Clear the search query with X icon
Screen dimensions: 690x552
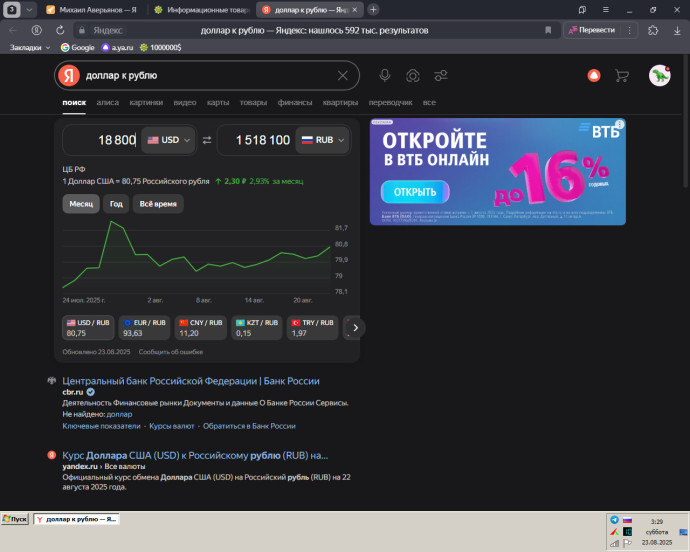pos(342,76)
